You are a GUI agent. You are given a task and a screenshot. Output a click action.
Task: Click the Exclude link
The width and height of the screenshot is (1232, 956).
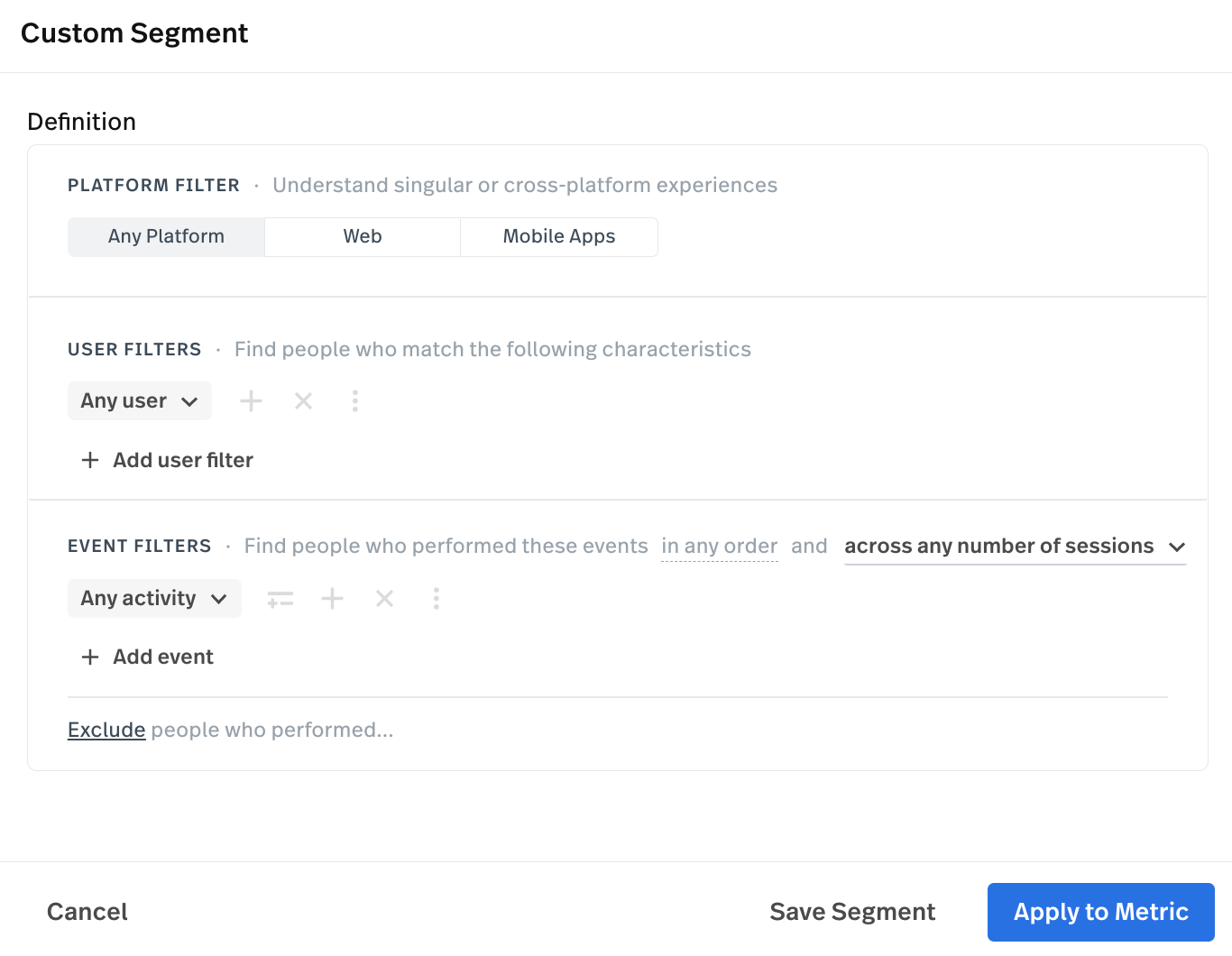pyautogui.click(x=106, y=730)
